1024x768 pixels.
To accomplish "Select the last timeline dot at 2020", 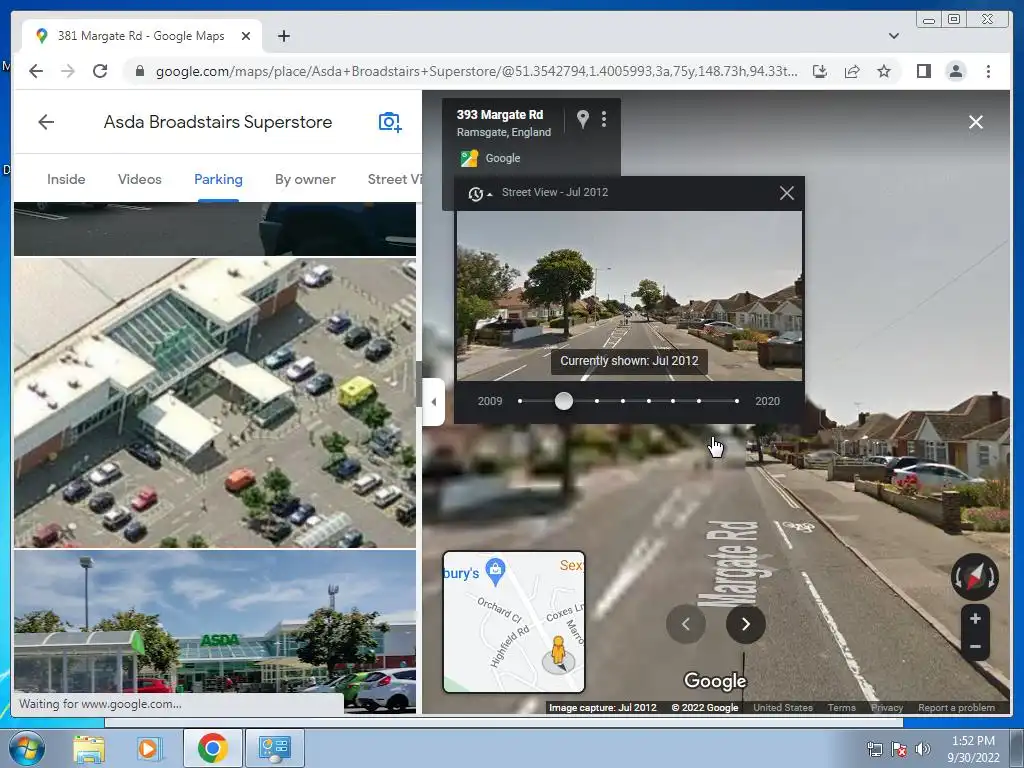I will click(x=737, y=401).
